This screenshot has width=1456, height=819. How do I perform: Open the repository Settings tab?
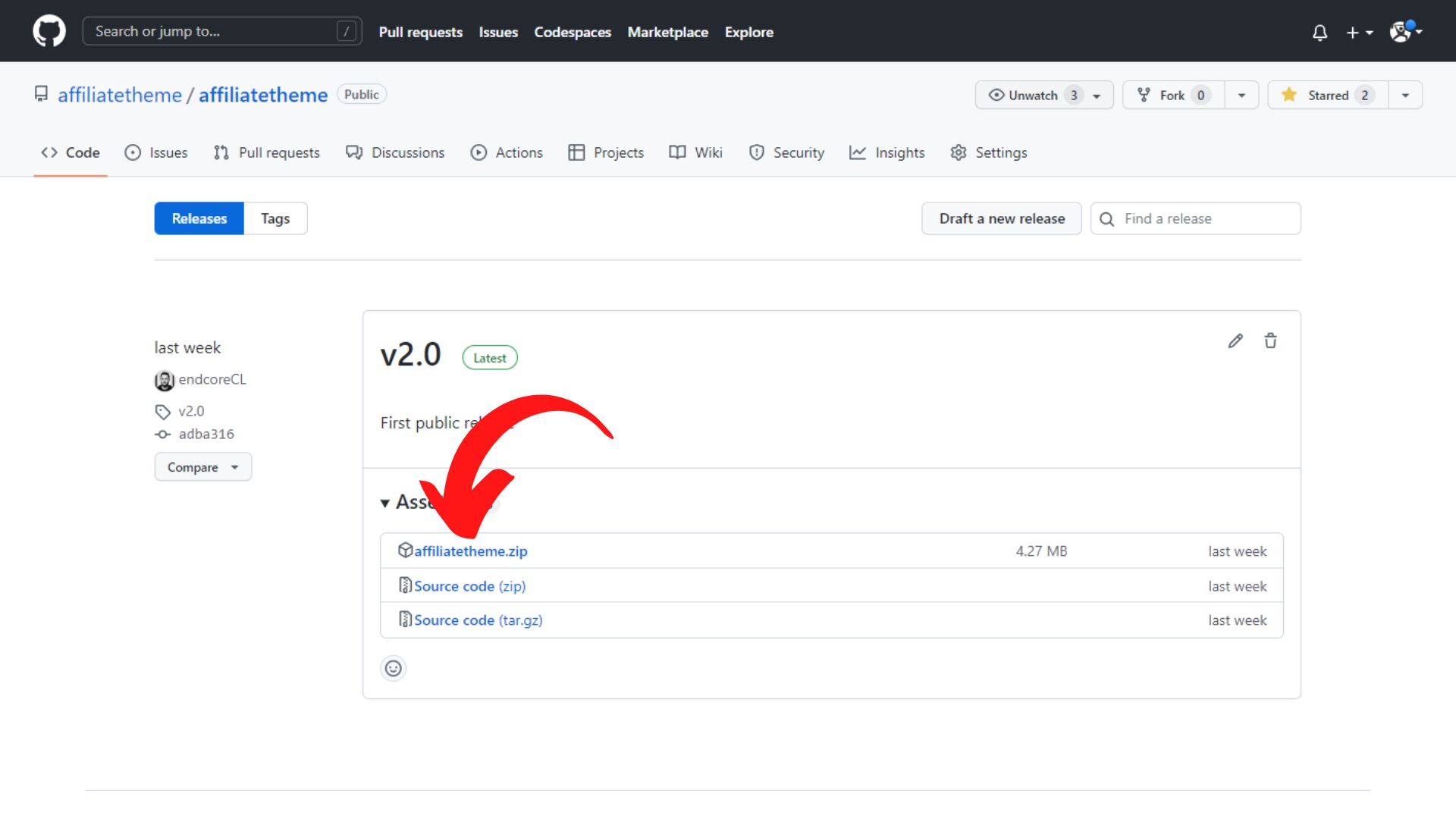coord(988,152)
